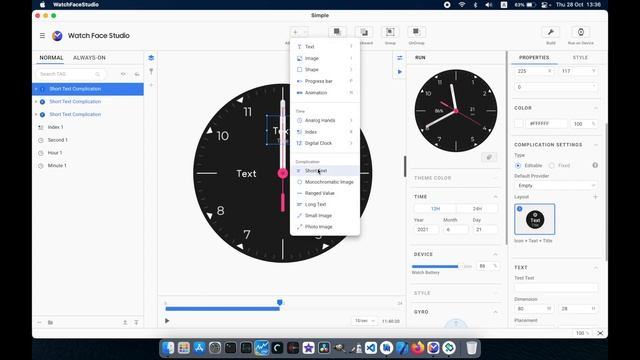The width and height of the screenshot is (640, 360).
Task: Click the info icon next to Fixed
Action: coord(595,165)
